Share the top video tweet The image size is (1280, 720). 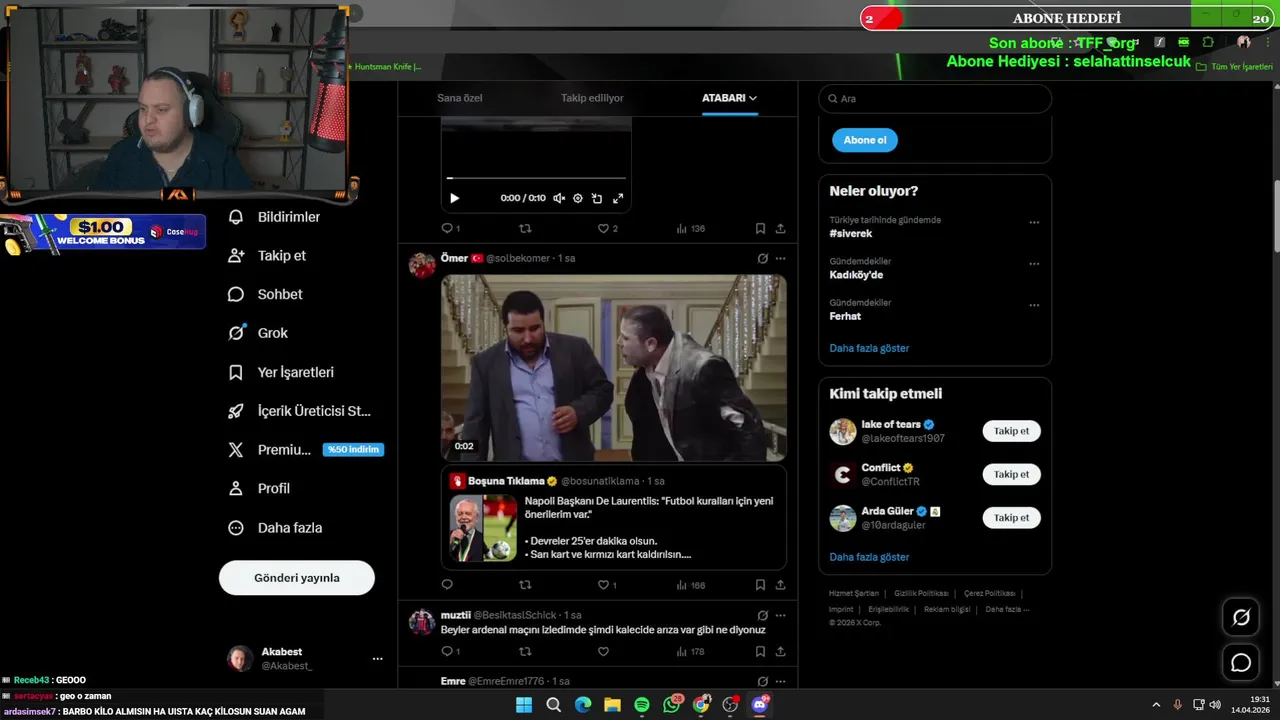[780, 228]
